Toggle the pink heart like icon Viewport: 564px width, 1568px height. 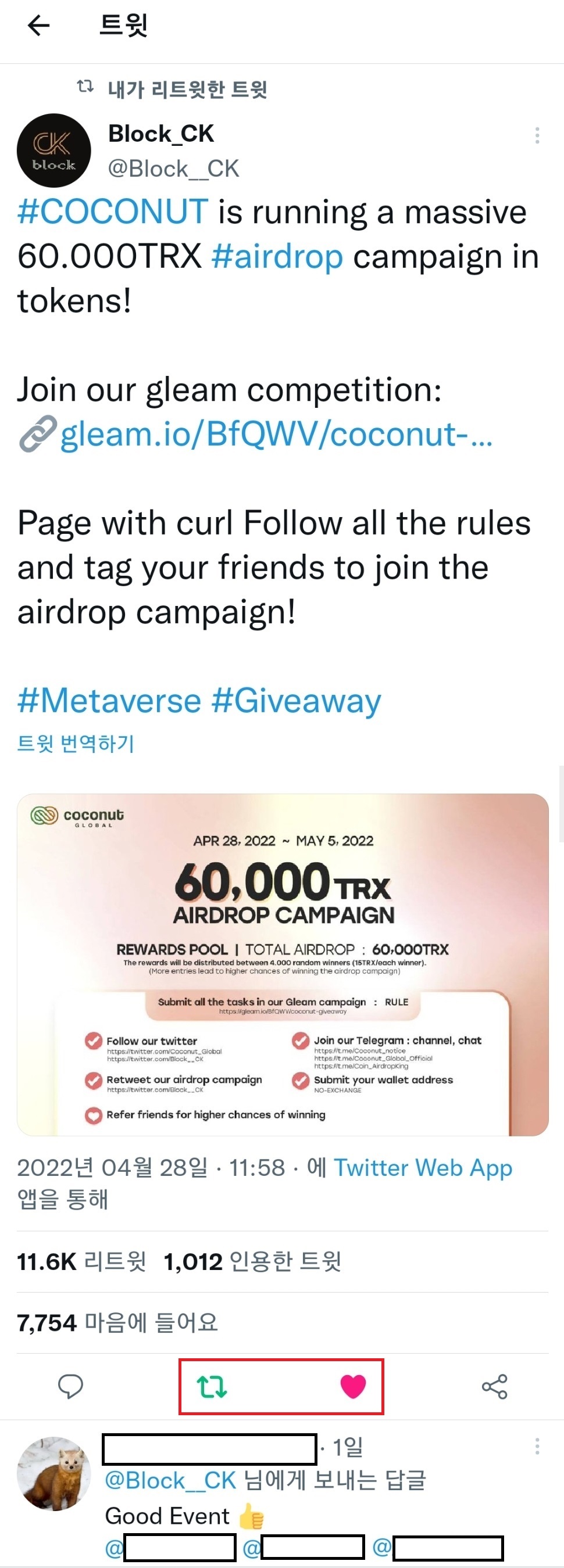[354, 1387]
